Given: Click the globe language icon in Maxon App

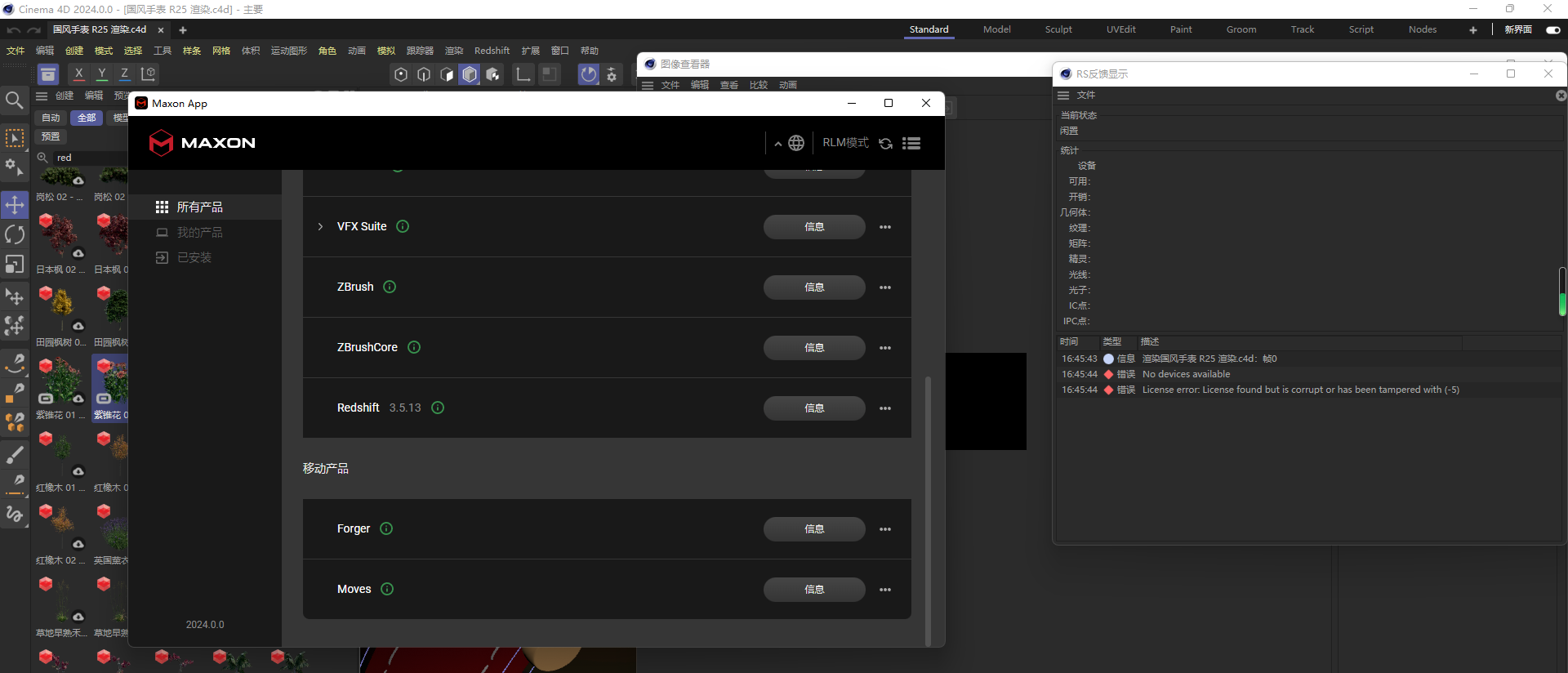Looking at the screenshot, I should click(x=796, y=144).
